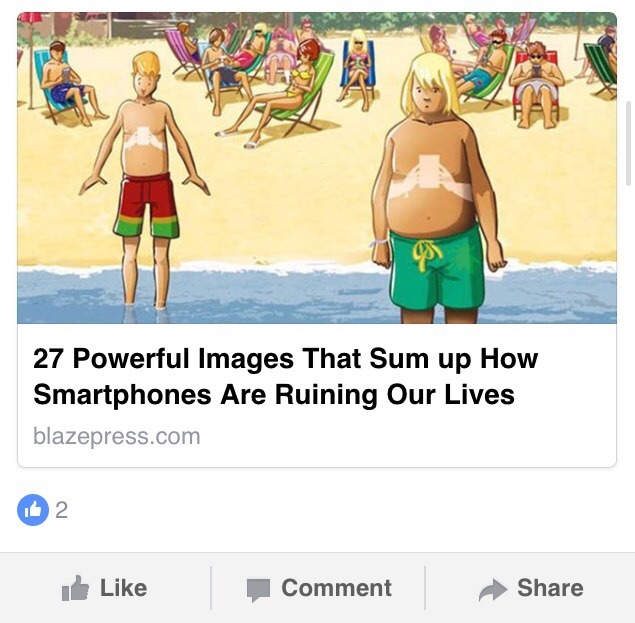This screenshot has height=623, width=635.
Task: Open the '27 Powerful Images' article headline
Action: click(286, 376)
